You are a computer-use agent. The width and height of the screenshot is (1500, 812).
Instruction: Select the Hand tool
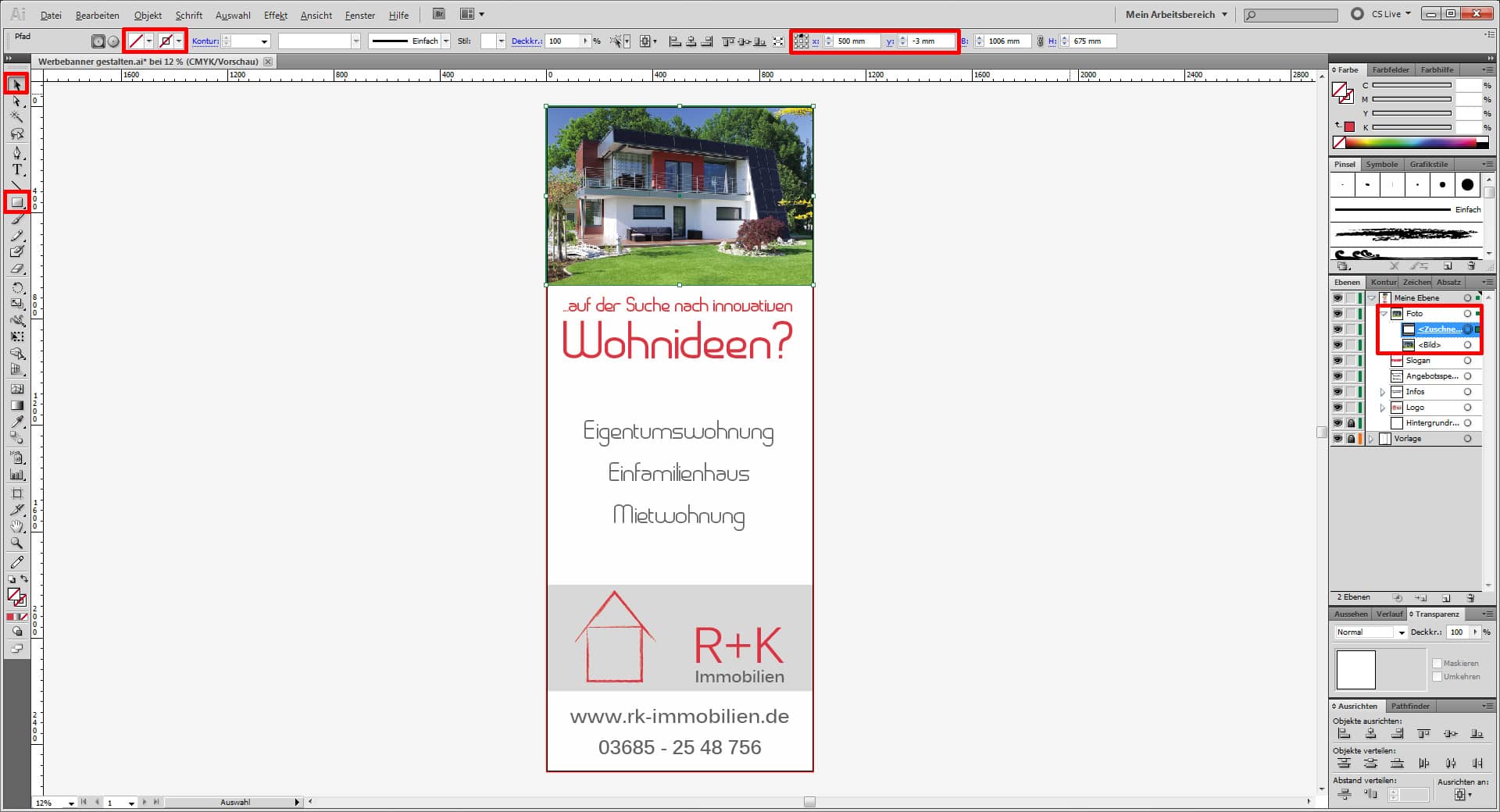coord(16,525)
